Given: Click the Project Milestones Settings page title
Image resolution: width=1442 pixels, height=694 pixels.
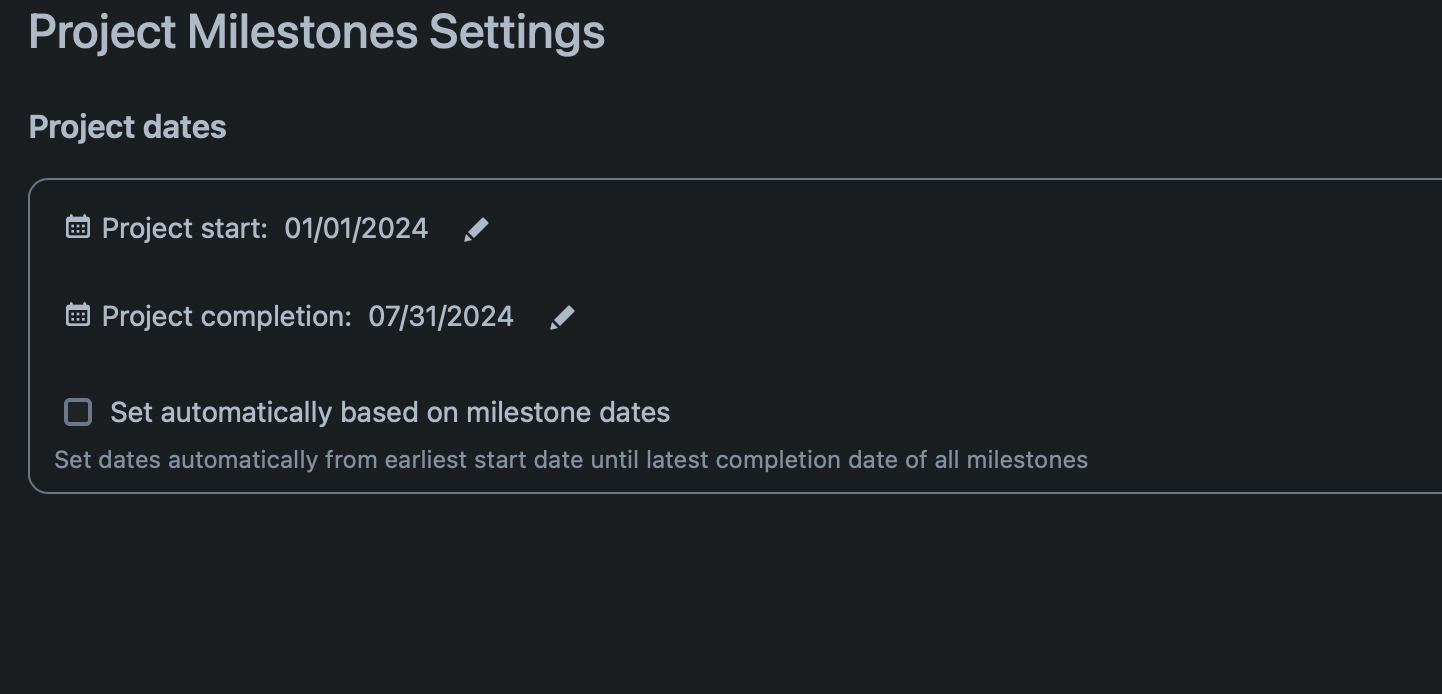Looking at the screenshot, I should tap(316, 32).
